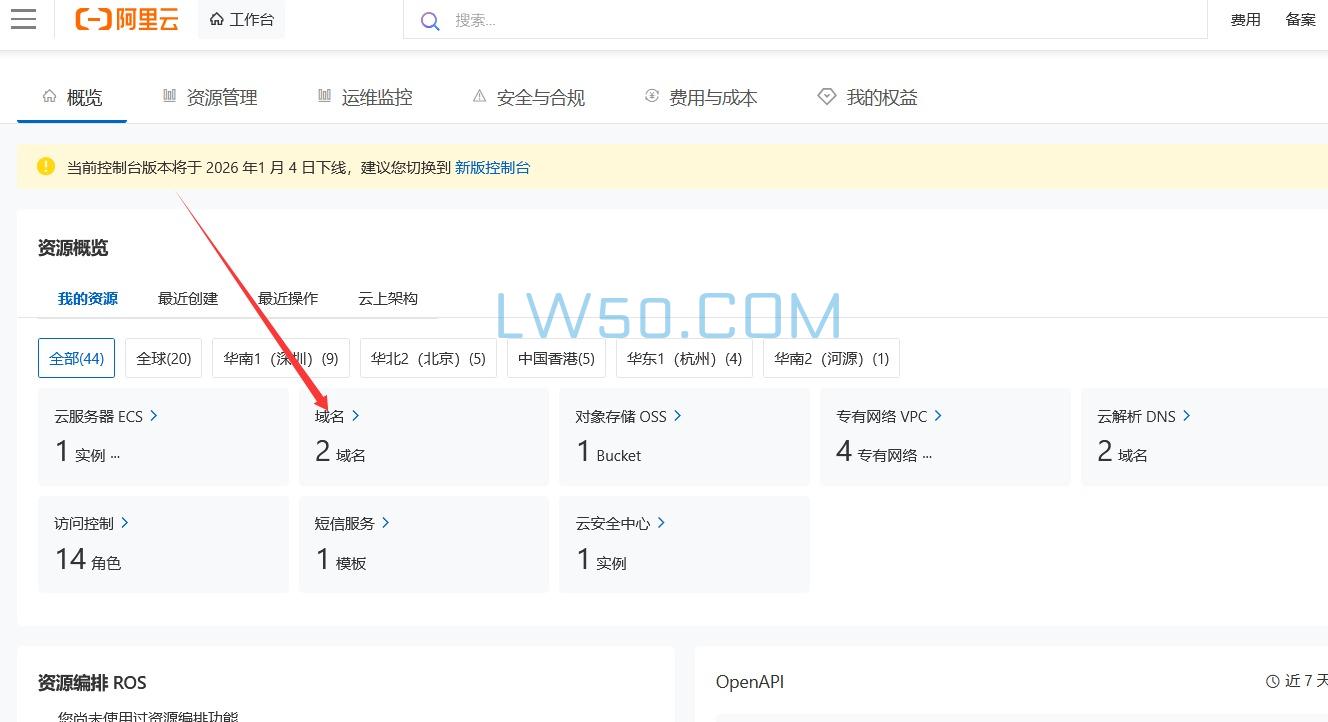This screenshot has height=722, width=1328.
Task: Open the hamburger menu at top left
Action: [x=23, y=19]
